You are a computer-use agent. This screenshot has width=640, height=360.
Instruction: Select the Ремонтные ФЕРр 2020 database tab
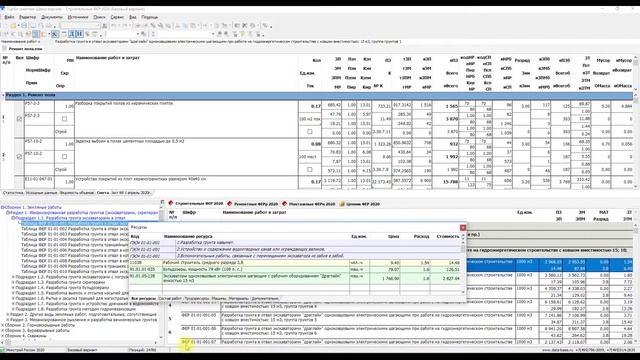coord(253,203)
